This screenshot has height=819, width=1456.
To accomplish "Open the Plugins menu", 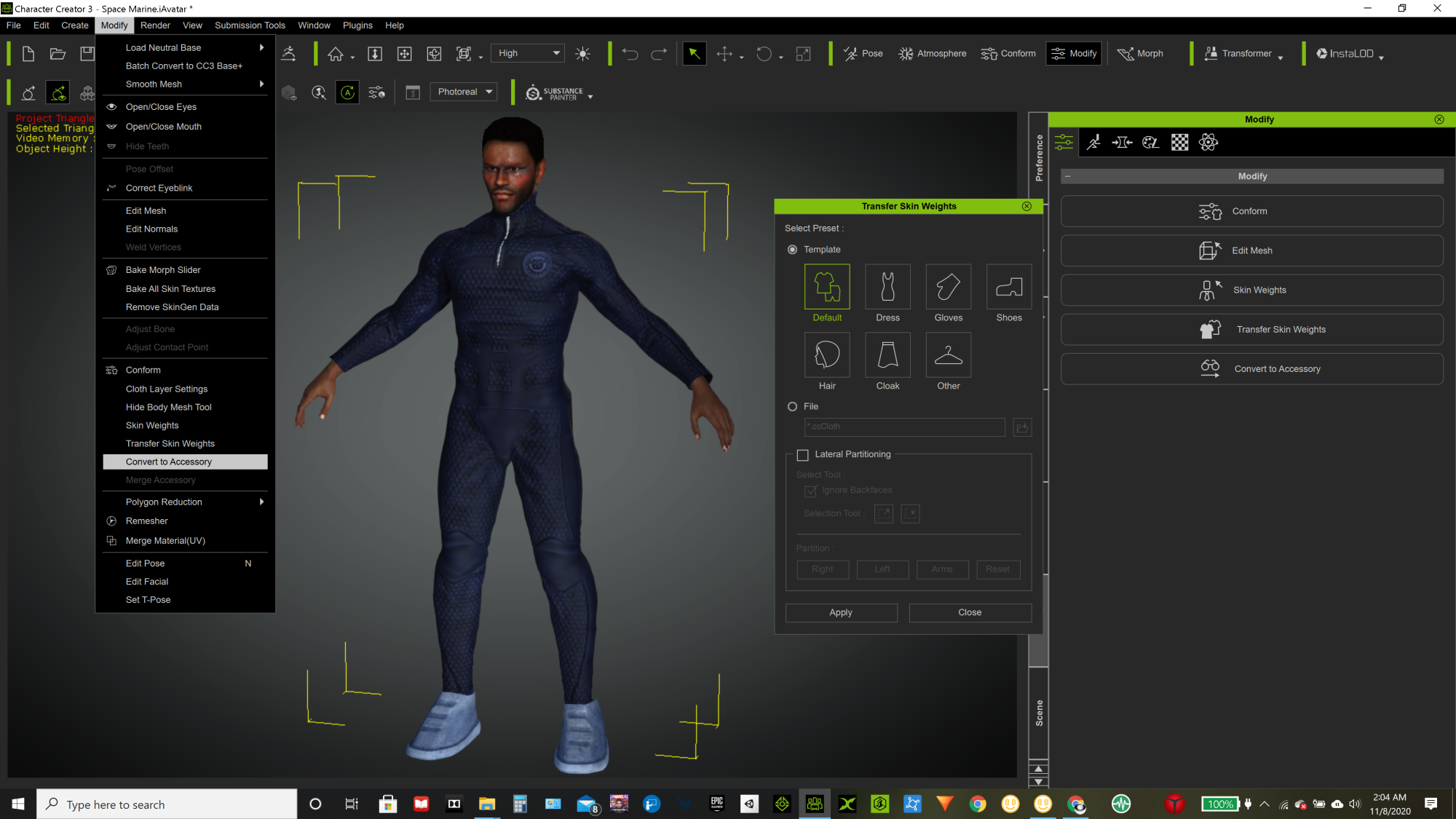I will pos(357,25).
